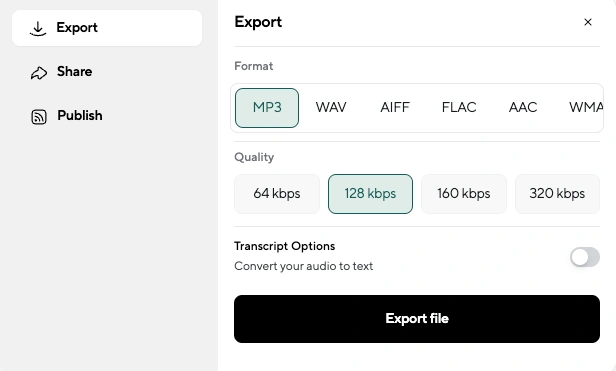Choose 160 kbps quality

tap(464, 194)
